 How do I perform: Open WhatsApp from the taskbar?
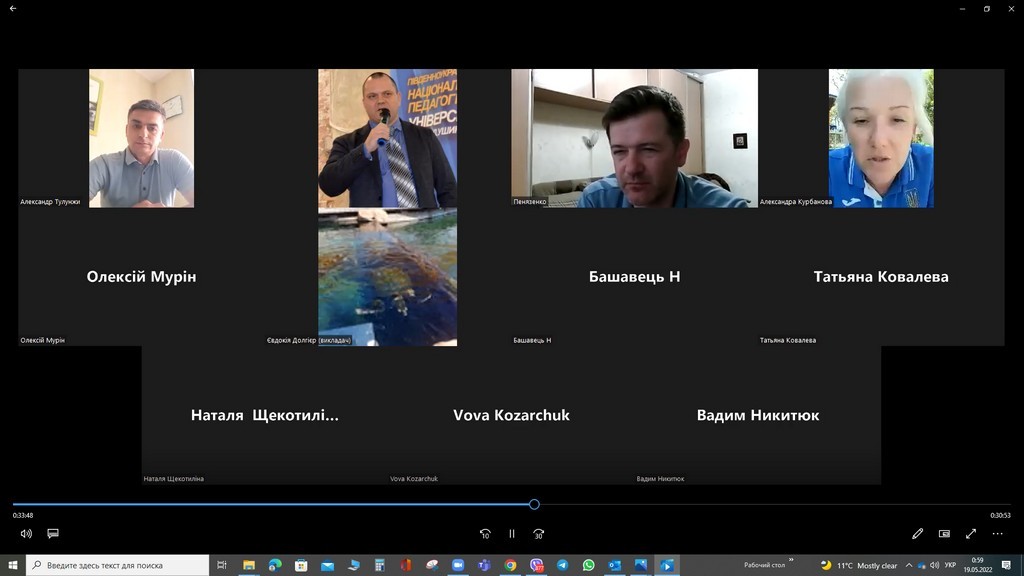(588, 565)
